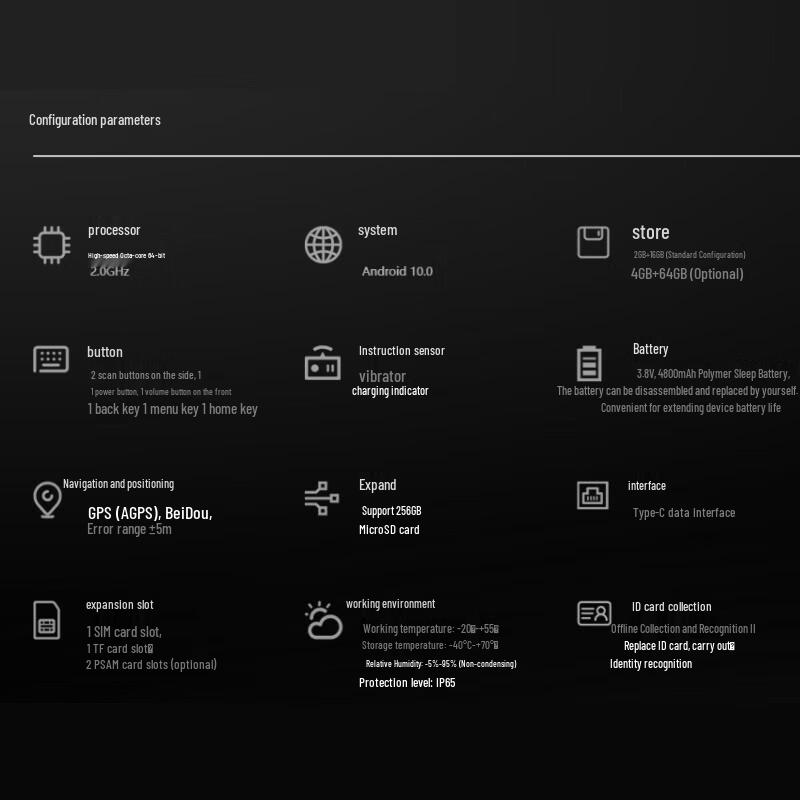Click the globe icon beside system
This screenshot has width=800, height=800.
[323, 245]
